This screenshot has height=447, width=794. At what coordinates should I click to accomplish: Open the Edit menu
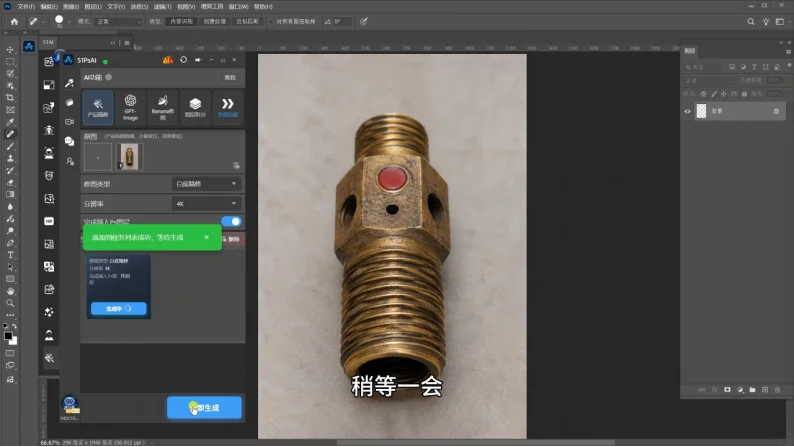(x=49, y=7)
